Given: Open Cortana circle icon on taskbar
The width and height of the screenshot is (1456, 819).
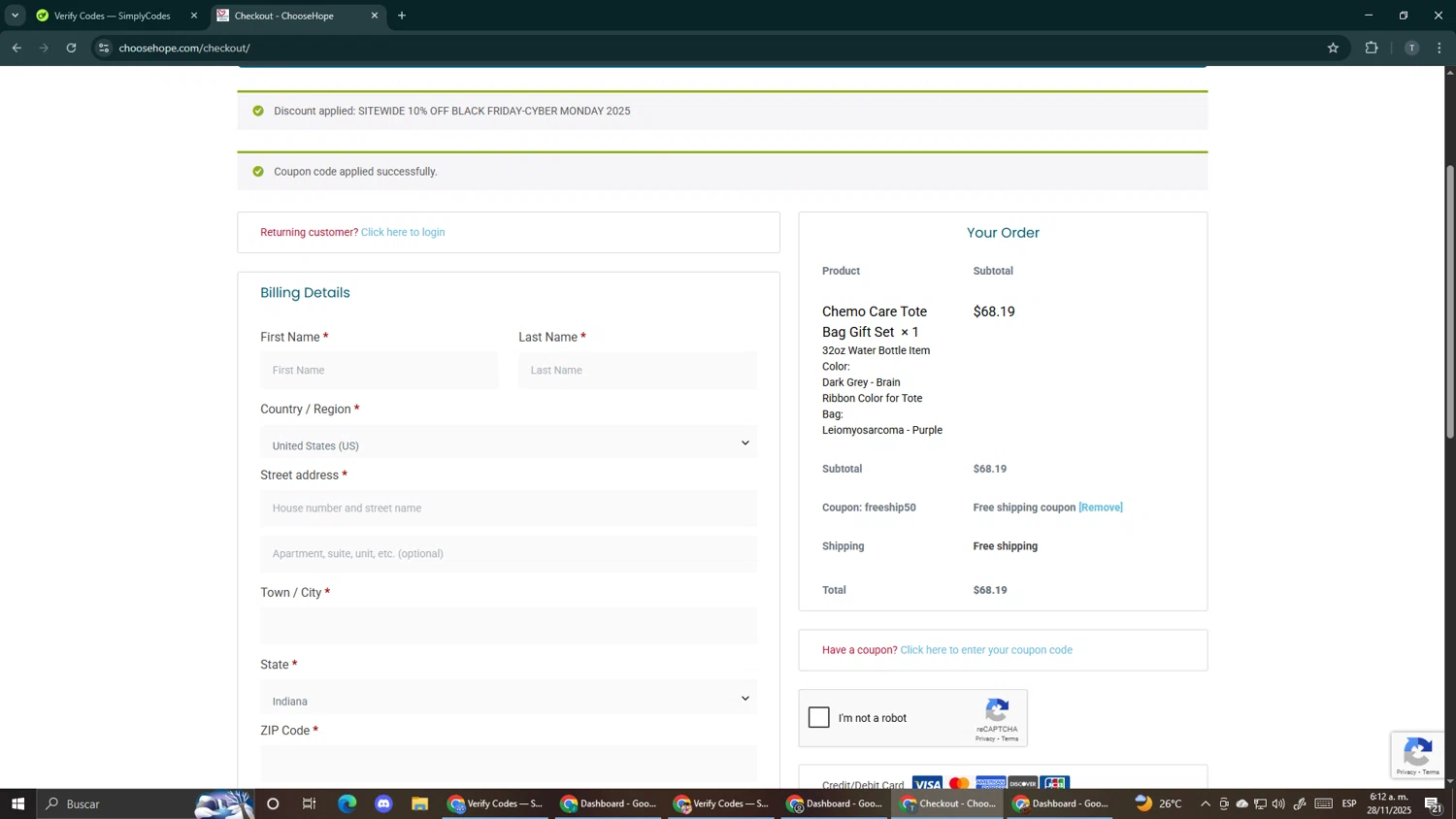Looking at the screenshot, I should 273,803.
